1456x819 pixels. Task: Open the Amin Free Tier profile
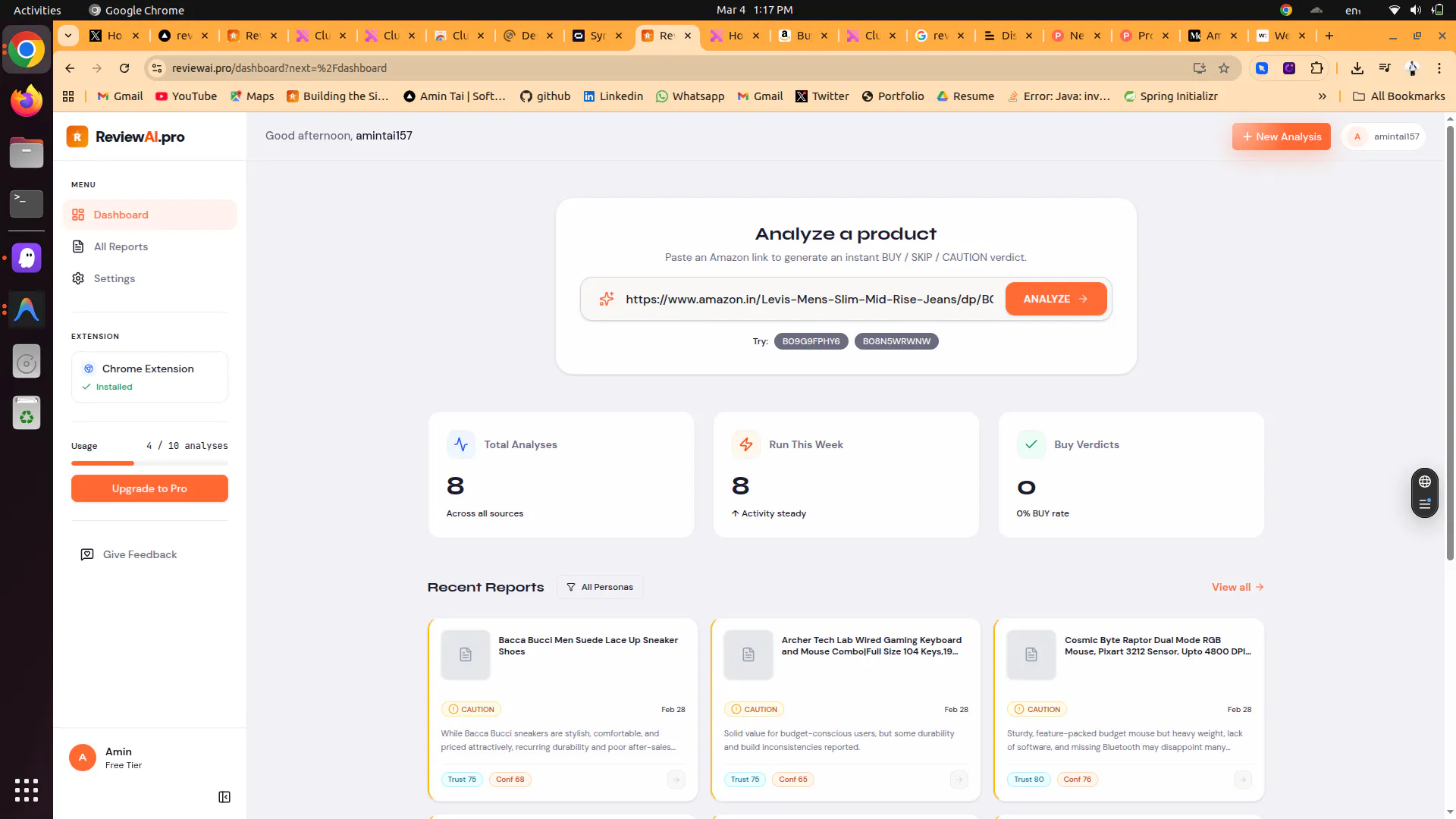point(106,758)
